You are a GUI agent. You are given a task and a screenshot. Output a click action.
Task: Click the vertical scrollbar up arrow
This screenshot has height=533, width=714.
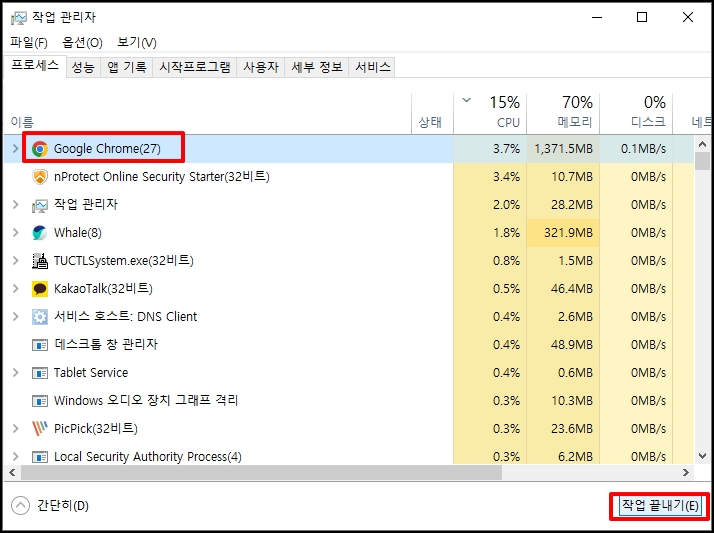702,144
